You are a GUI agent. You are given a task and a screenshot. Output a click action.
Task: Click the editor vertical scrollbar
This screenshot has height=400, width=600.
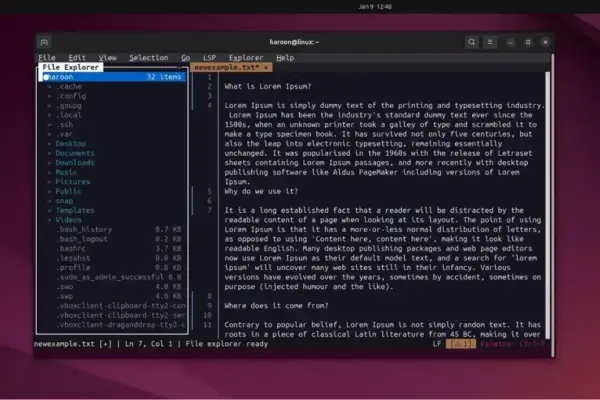pos(548,205)
